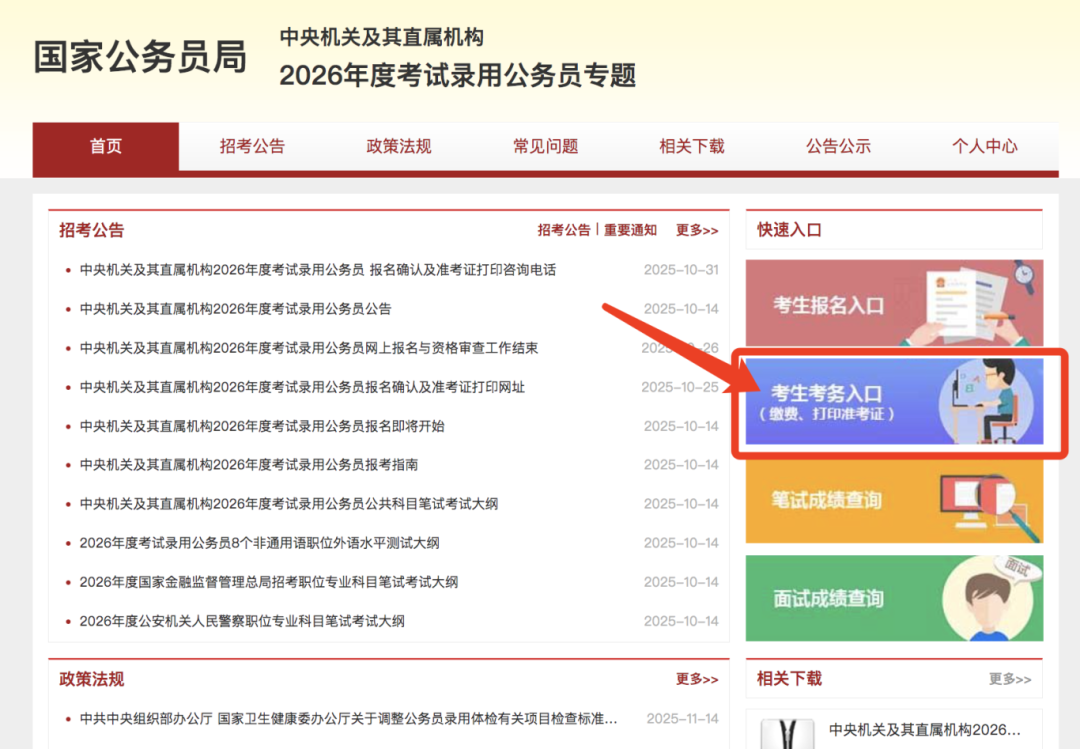Image resolution: width=1080 pixels, height=749 pixels.
Task: Open the 公安机关人民警察职位 exam outline link
Action: pyautogui.click(x=242, y=621)
